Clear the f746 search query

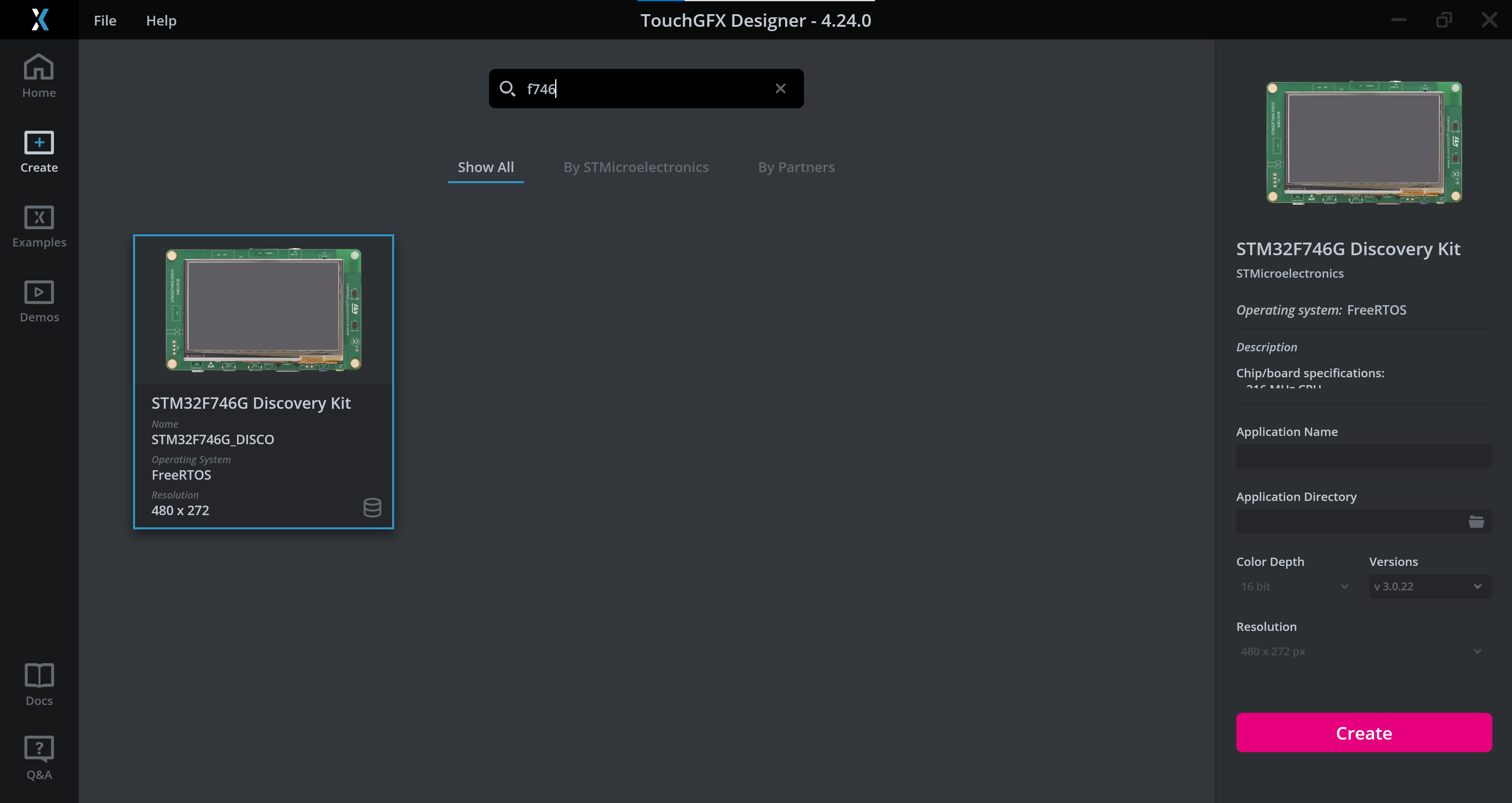pyautogui.click(x=780, y=88)
